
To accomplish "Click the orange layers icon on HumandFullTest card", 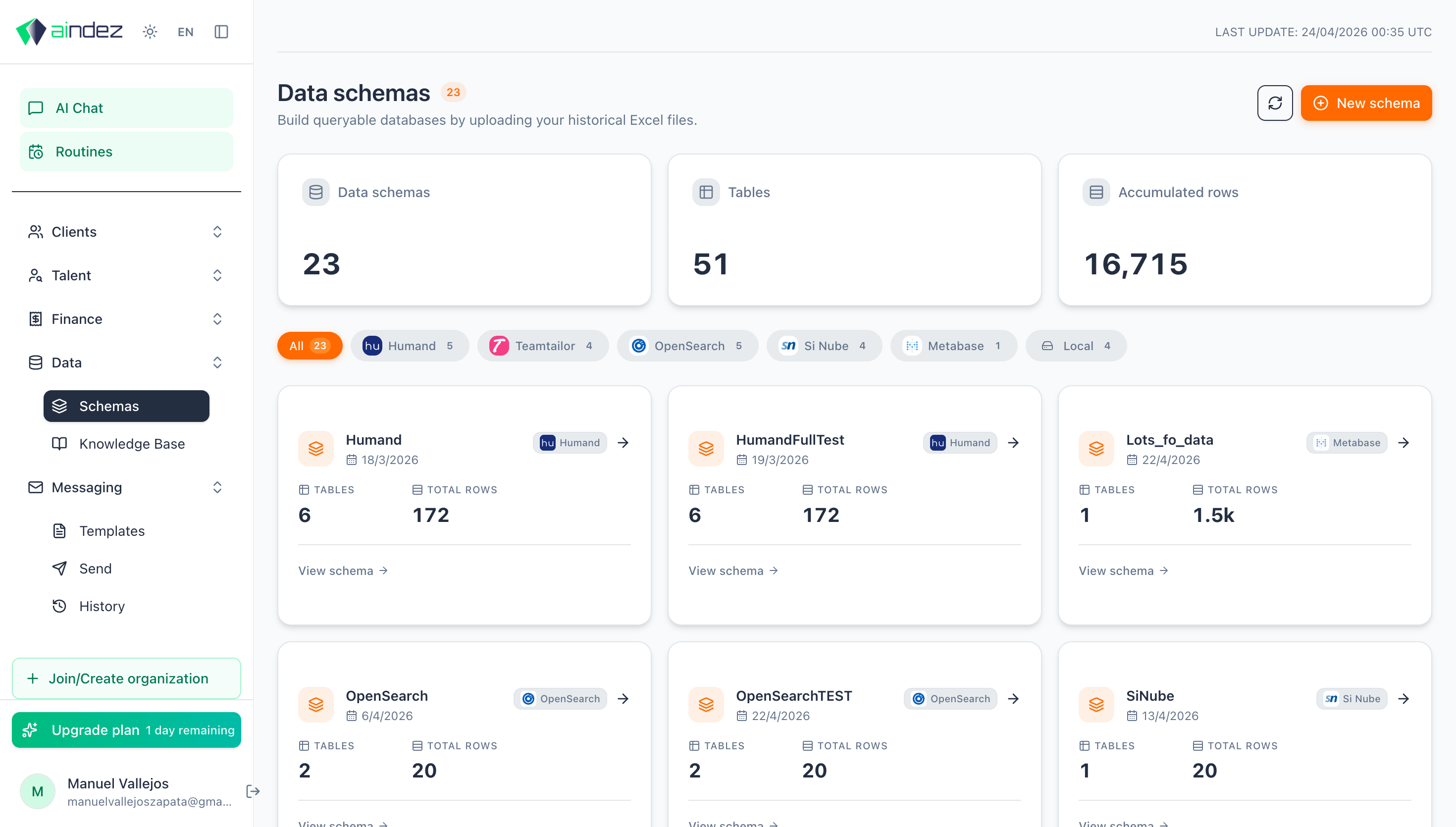I will [706, 449].
